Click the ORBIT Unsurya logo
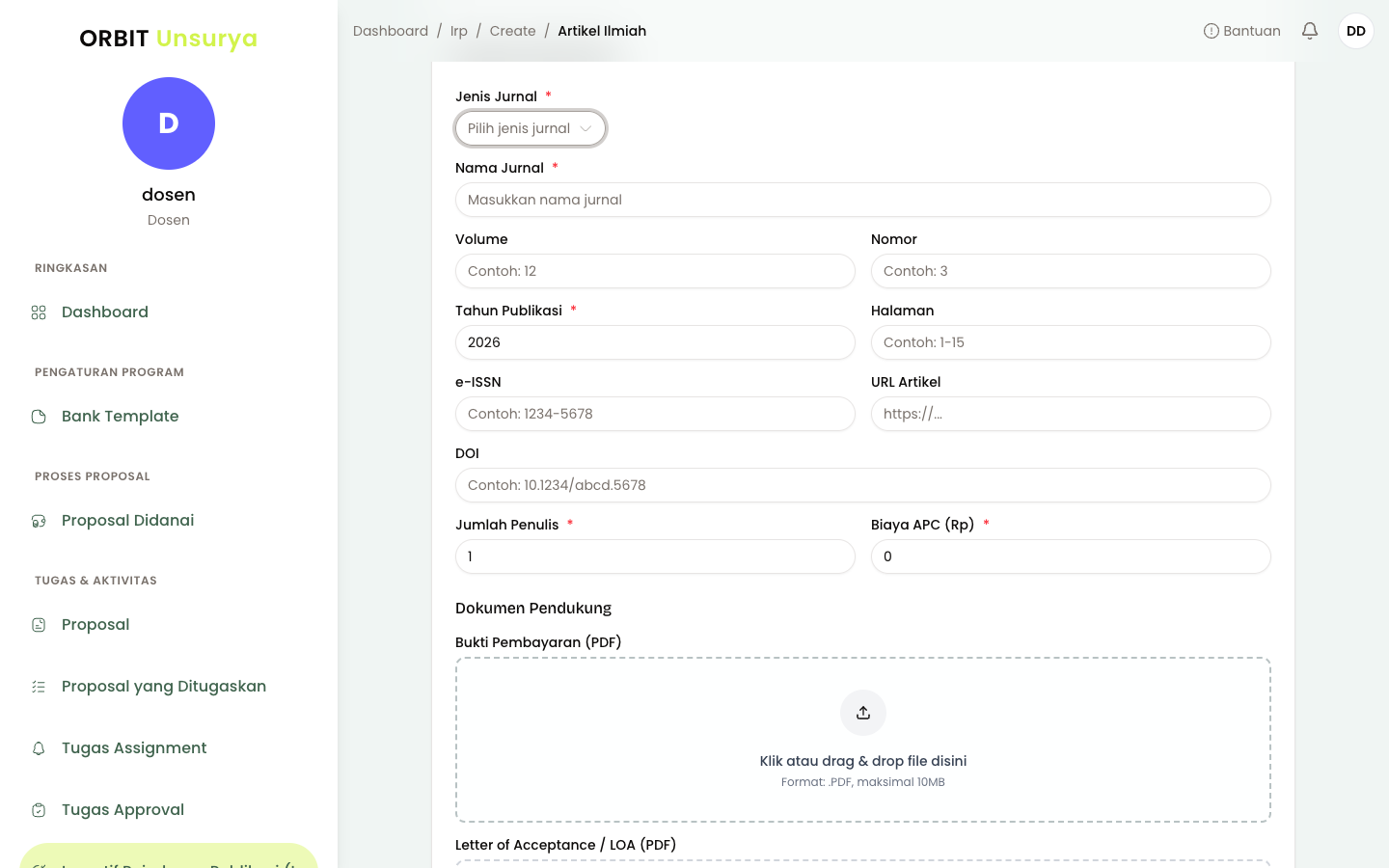1389x868 pixels. [x=169, y=39]
